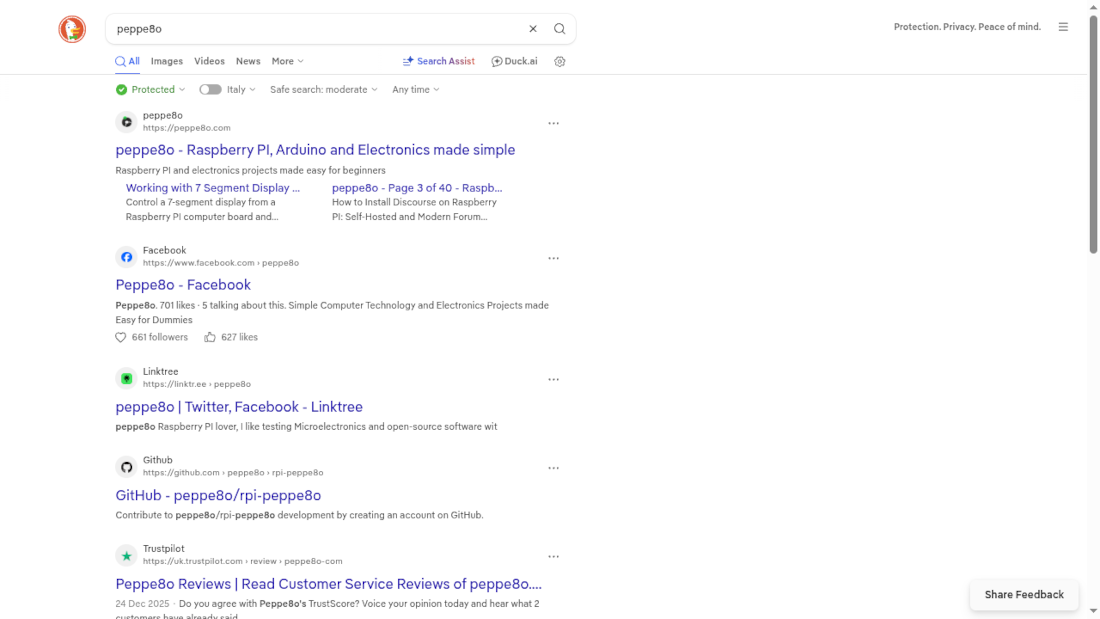Open search settings via the gear icon
The height and width of the screenshot is (619, 1100).
[x=559, y=61]
